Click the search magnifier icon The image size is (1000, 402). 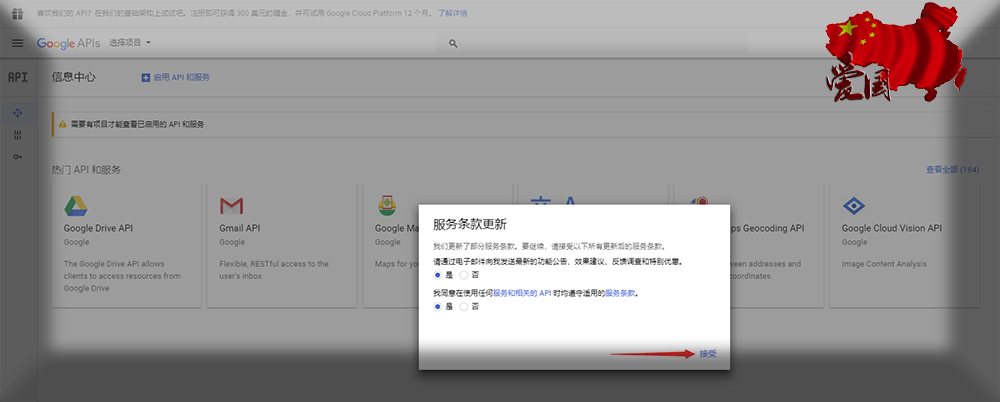click(x=453, y=43)
